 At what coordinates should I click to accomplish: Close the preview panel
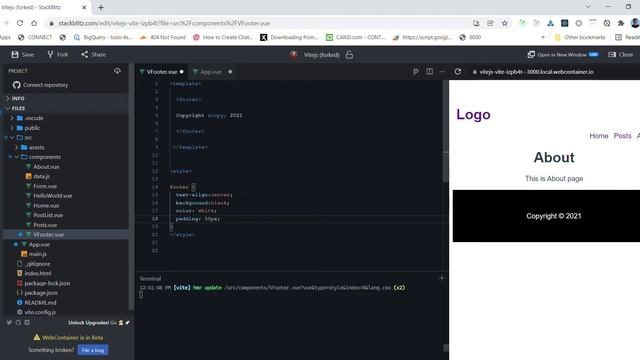pyautogui.click(x=620, y=54)
